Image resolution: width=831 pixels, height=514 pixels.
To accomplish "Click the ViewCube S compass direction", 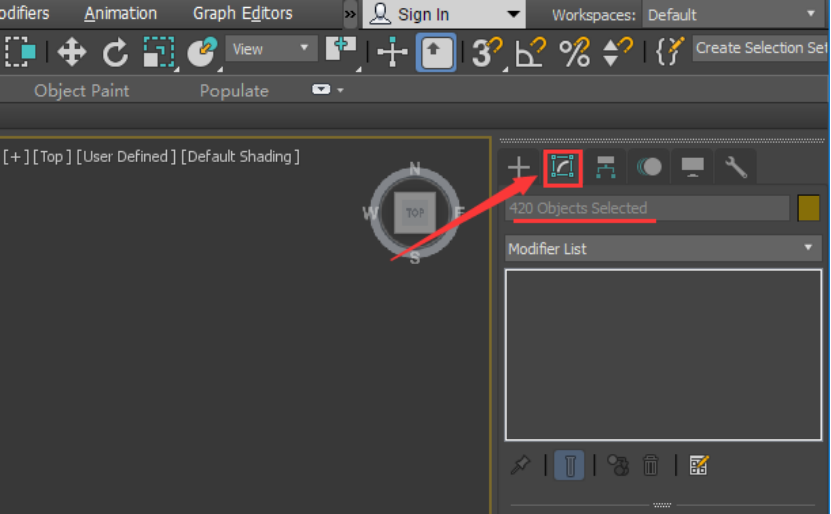I will (415, 258).
